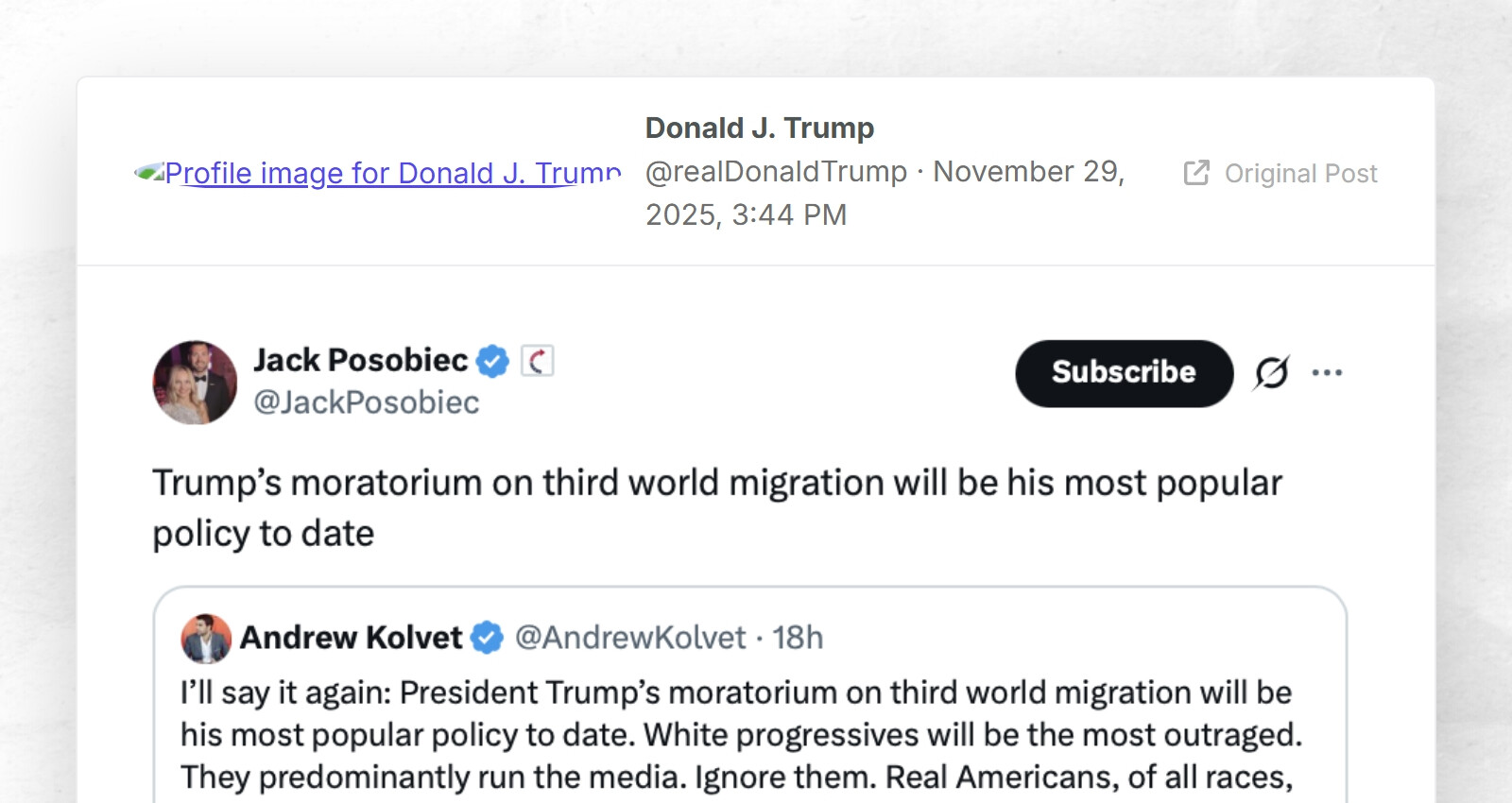The height and width of the screenshot is (803, 1512).
Task: Click the affiliation badge next to Jack Posobiec
Action: point(537,361)
